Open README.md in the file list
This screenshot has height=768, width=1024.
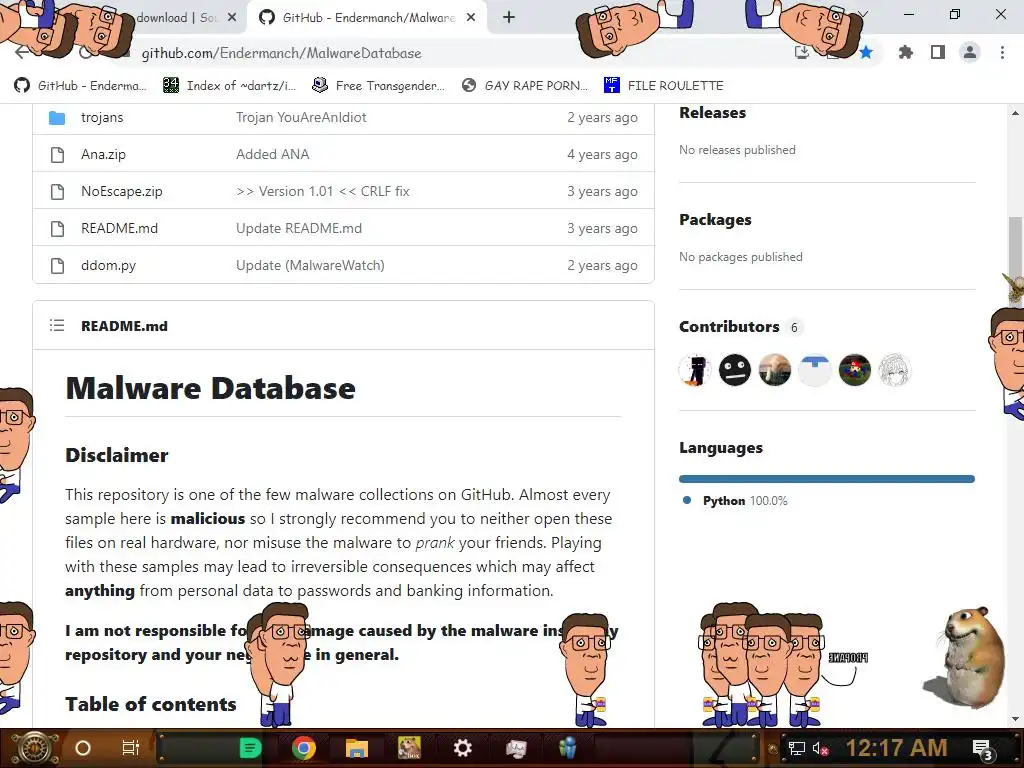(120, 229)
